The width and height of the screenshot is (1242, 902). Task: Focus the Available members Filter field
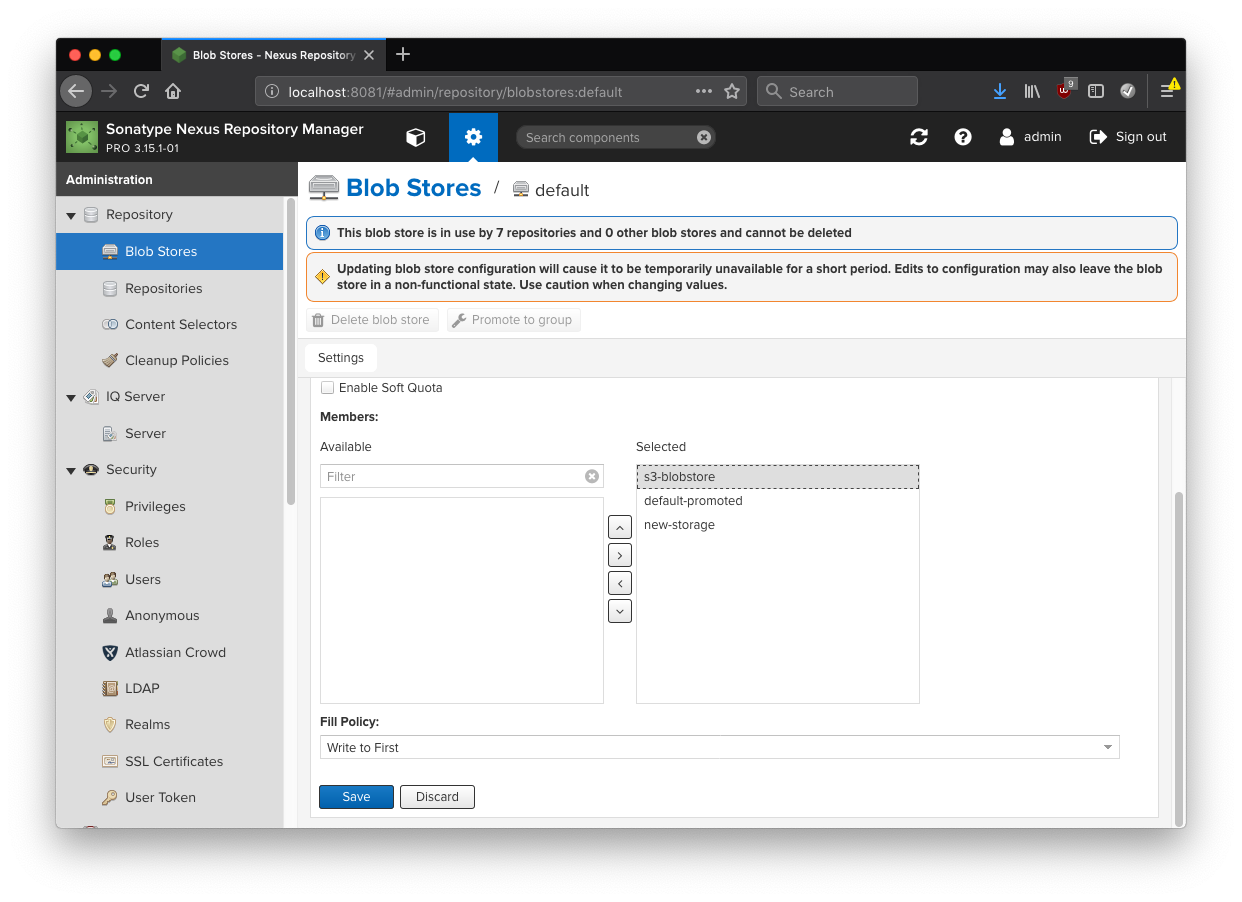click(x=453, y=477)
